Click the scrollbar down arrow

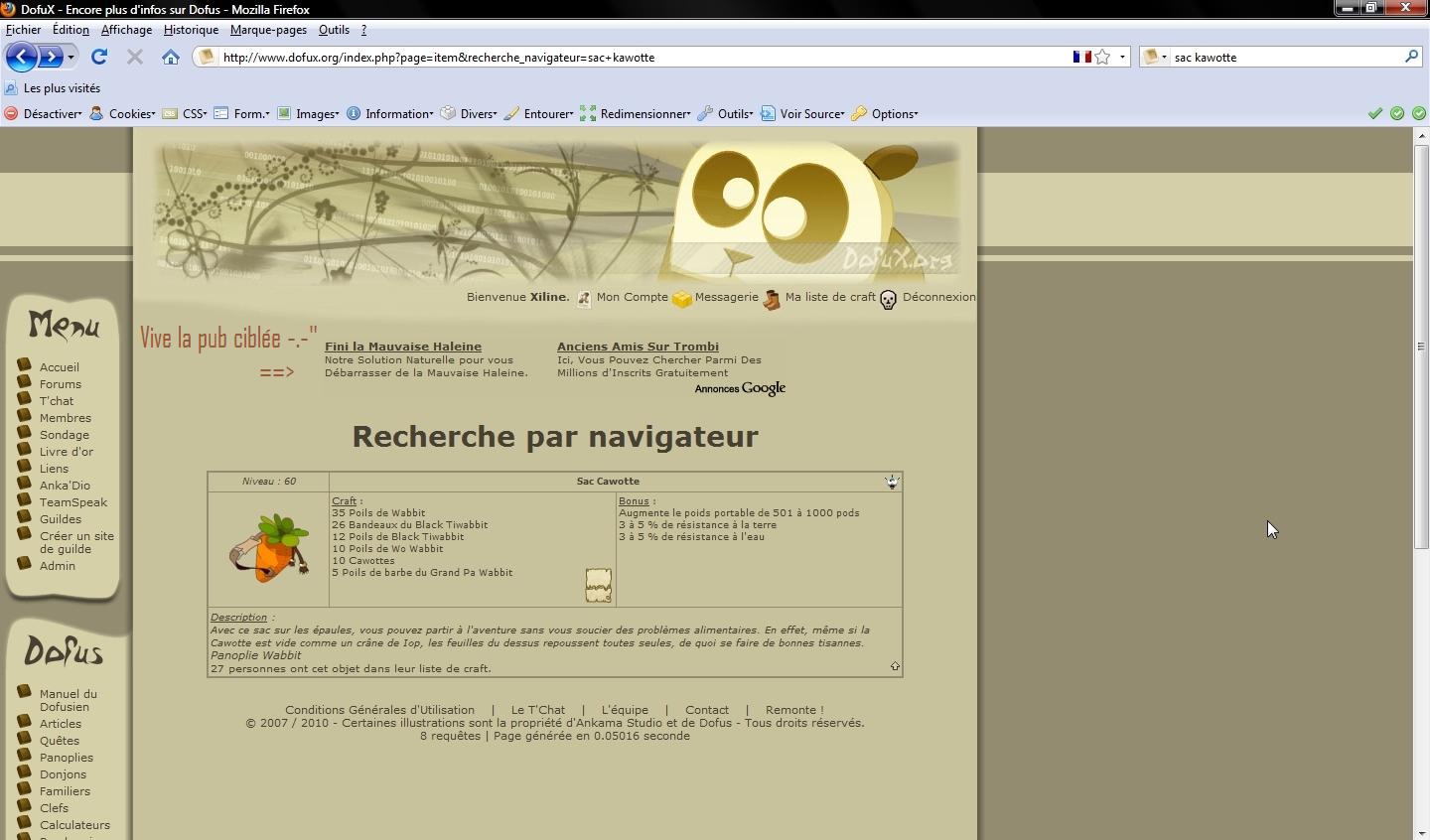point(1421,832)
